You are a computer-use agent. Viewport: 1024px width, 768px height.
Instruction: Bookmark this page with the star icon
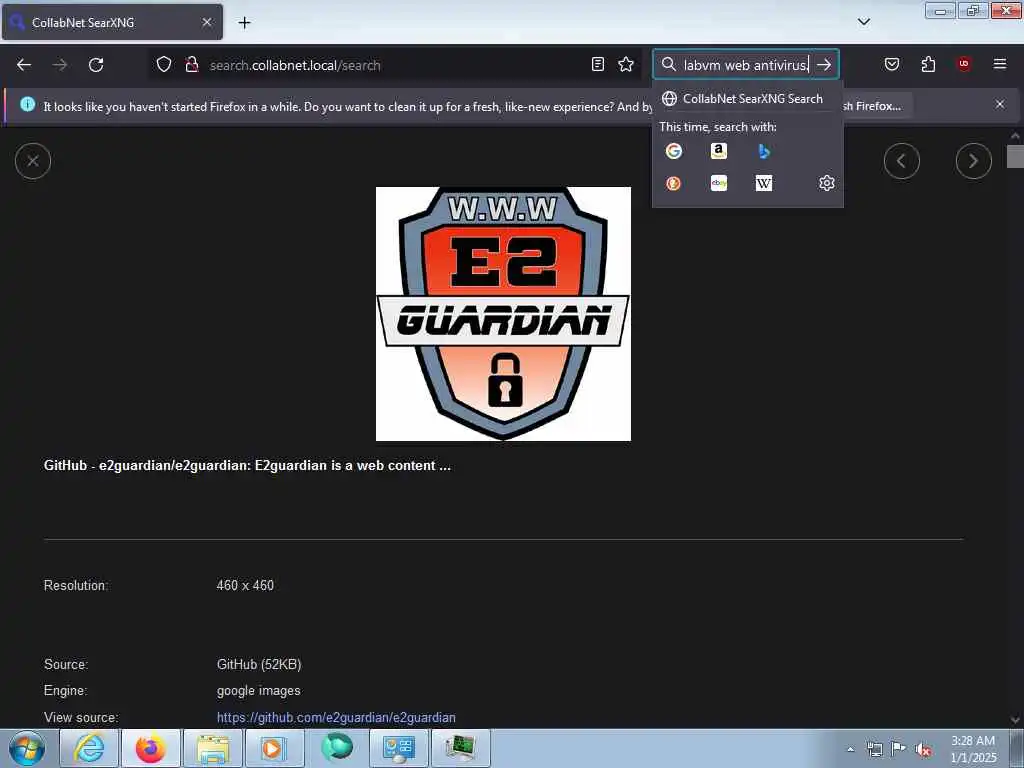626,65
